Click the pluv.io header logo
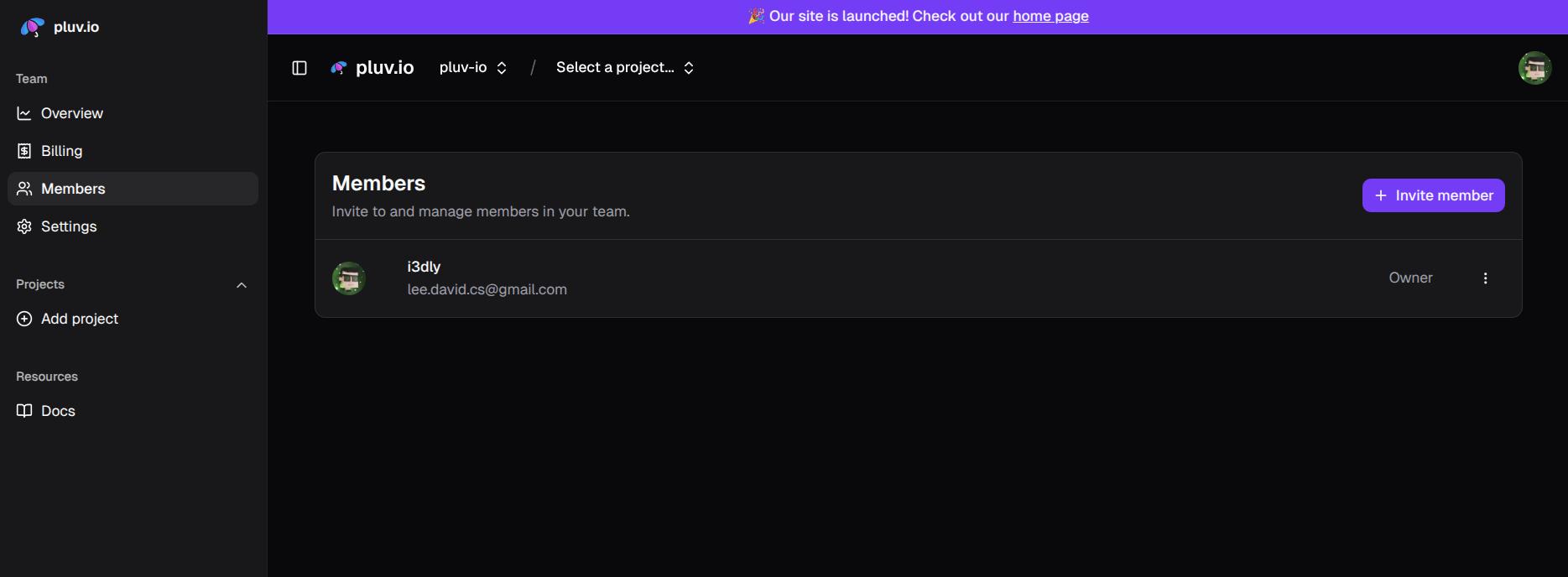Screen dimensions: 1568x577 [339, 68]
